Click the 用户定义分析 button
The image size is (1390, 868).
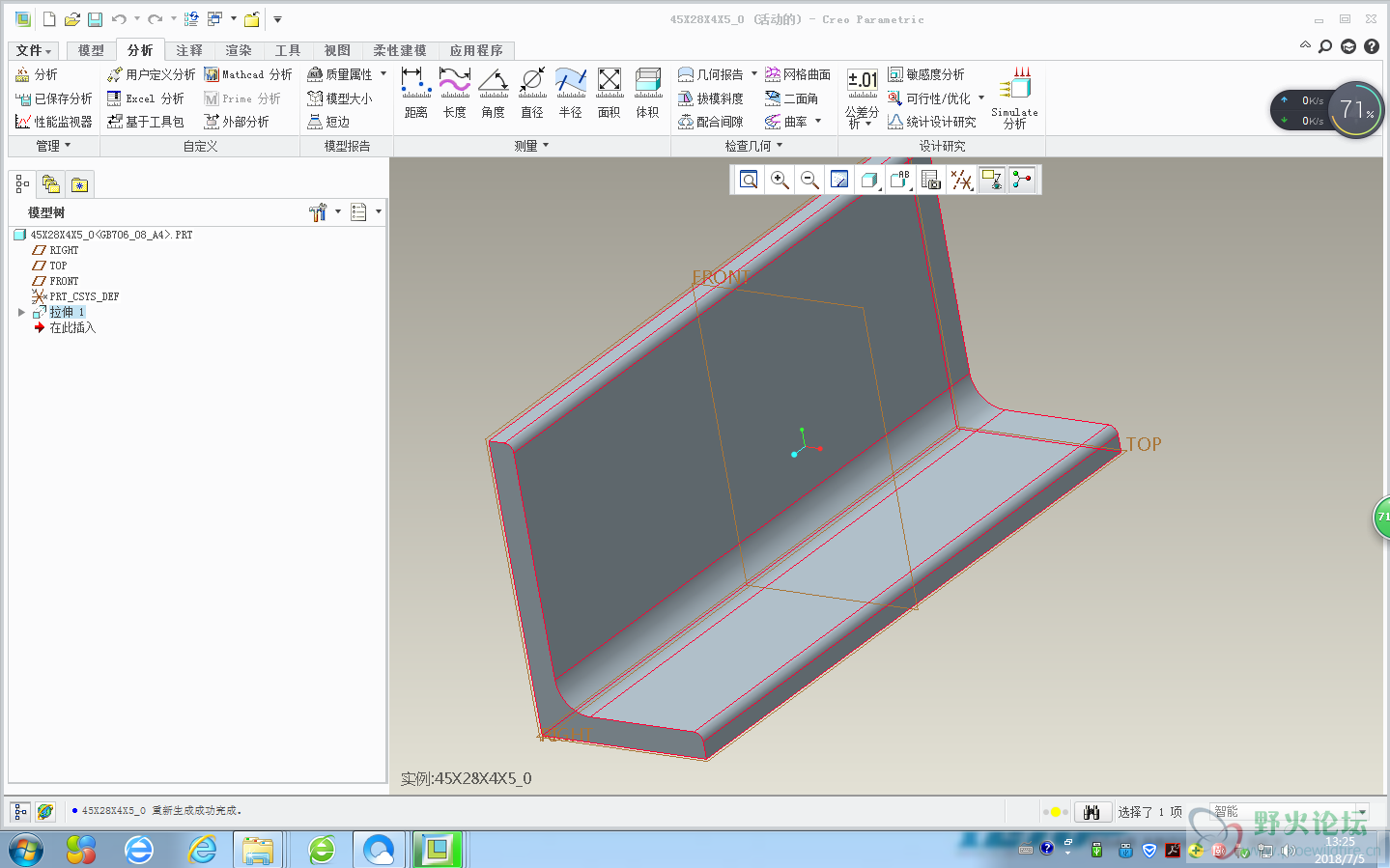pos(152,74)
